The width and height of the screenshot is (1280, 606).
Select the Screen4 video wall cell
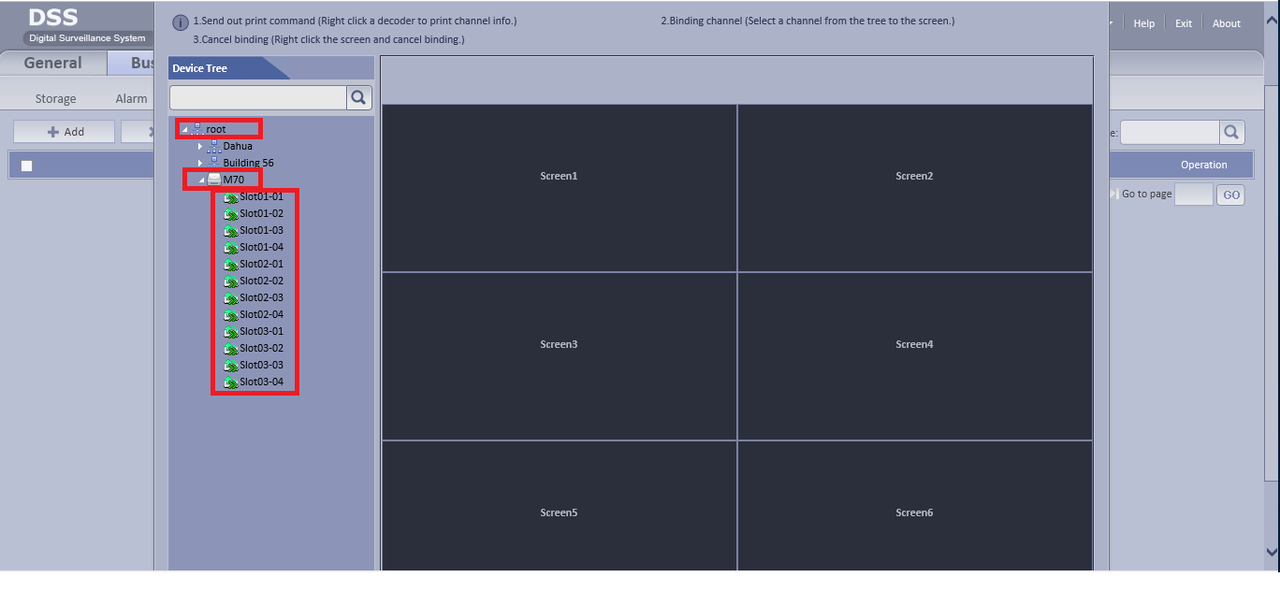pyautogui.click(x=915, y=356)
